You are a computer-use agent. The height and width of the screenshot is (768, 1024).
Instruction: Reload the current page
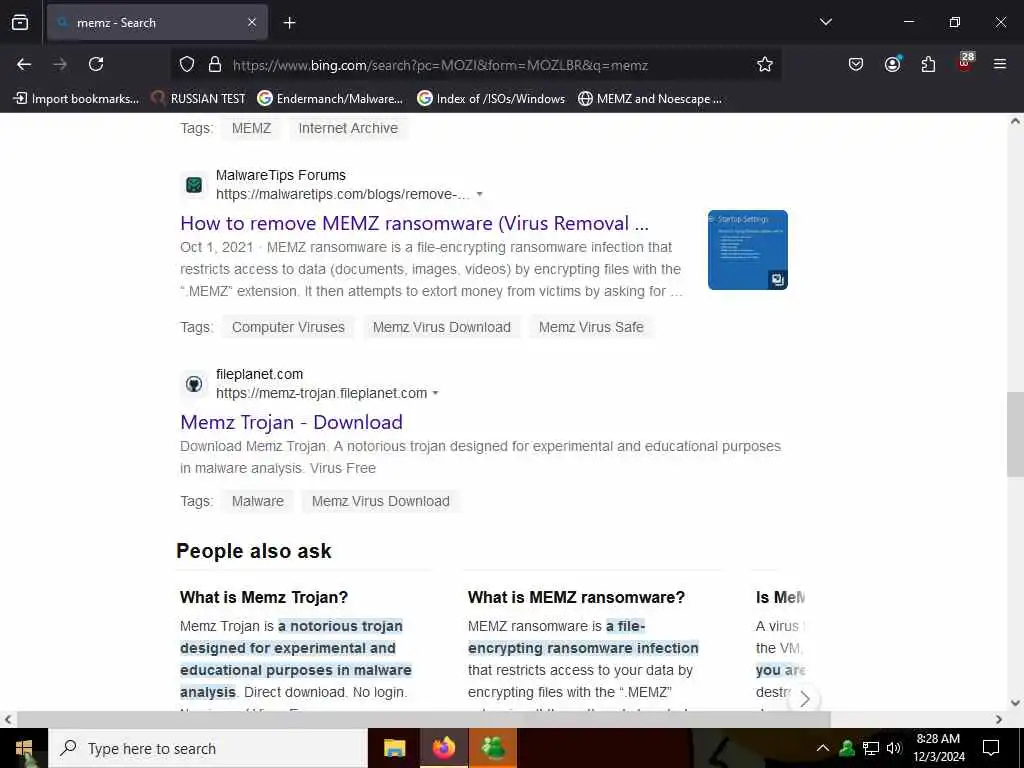point(96,64)
